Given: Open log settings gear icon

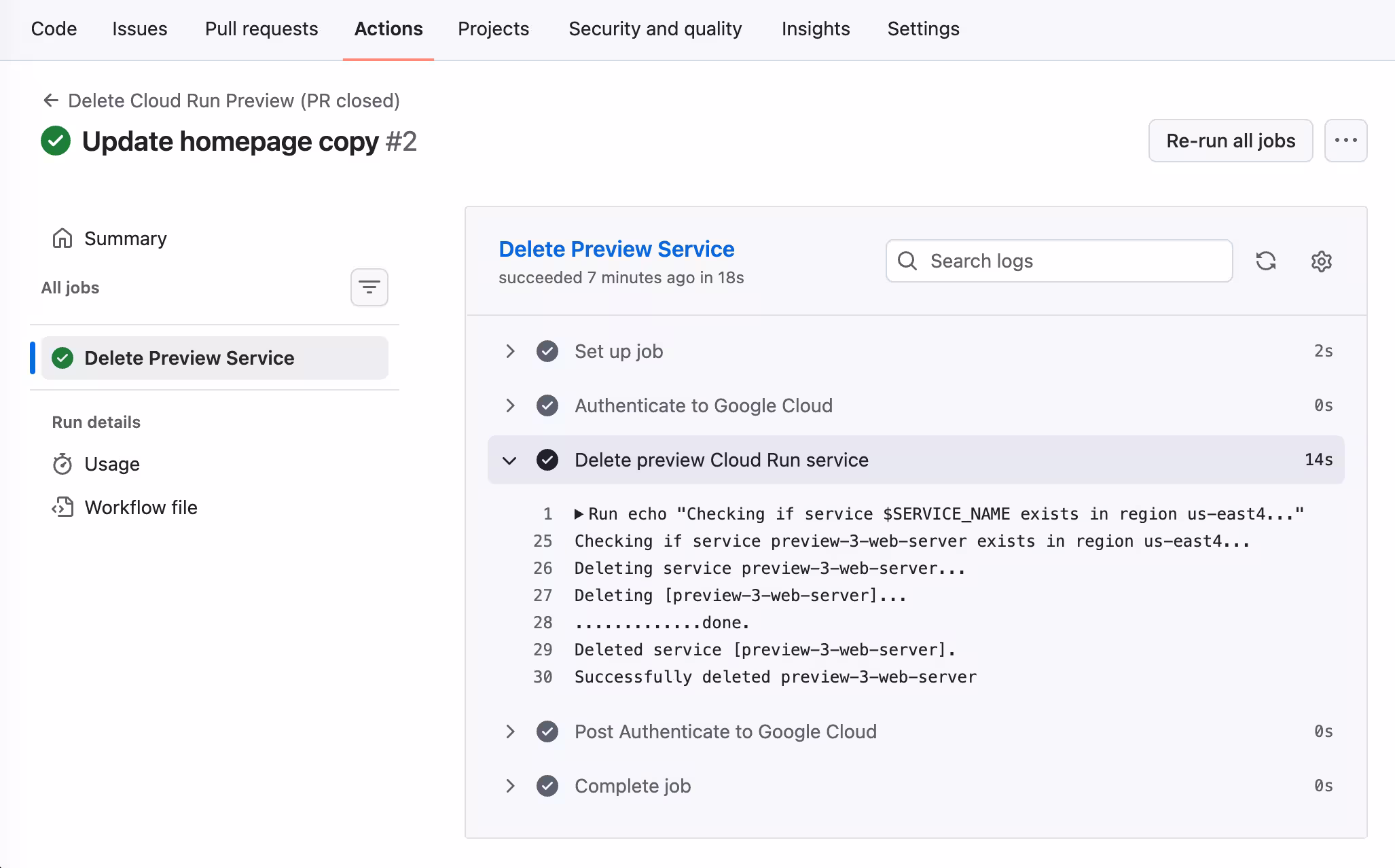Looking at the screenshot, I should pos(1321,261).
